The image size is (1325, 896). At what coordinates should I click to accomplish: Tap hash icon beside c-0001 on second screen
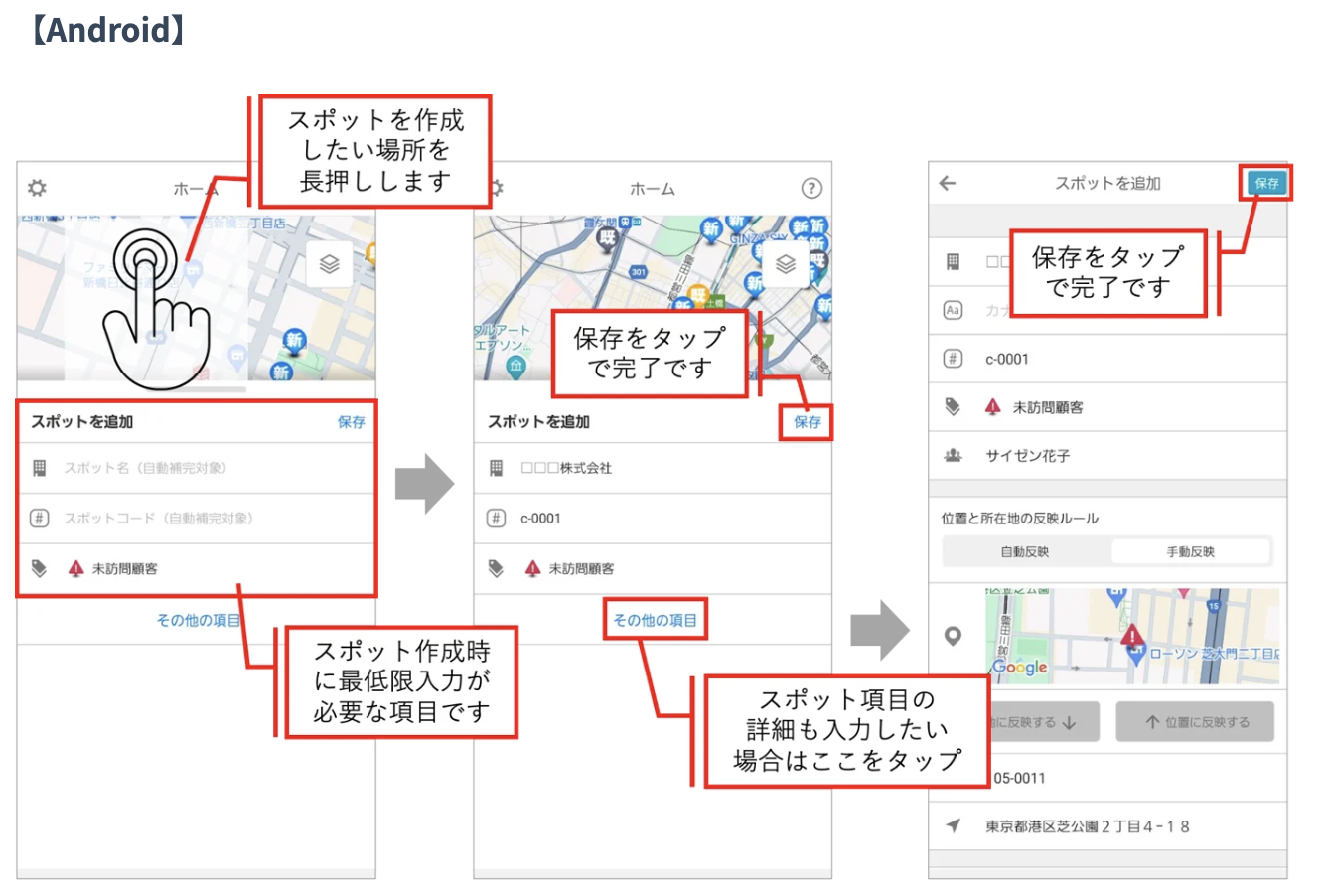pyautogui.click(x=496, y=519)
